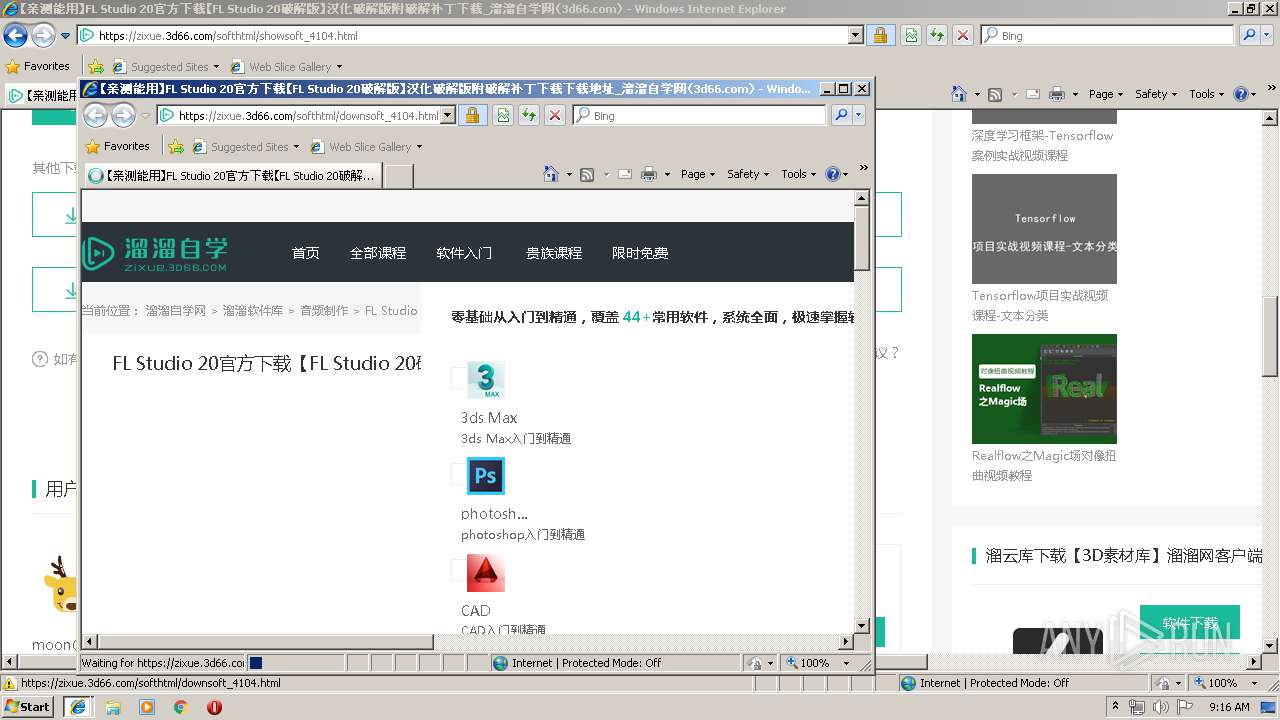Click the volume icon in the system tray

[x=1159, y=707]
